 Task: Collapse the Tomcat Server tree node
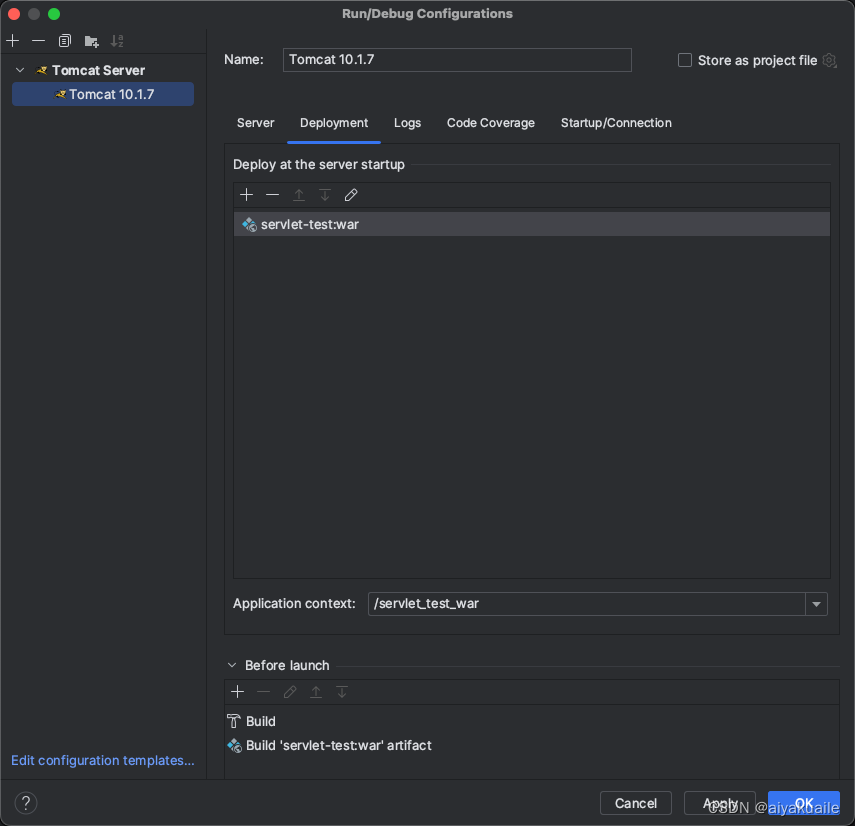(20, 70)
